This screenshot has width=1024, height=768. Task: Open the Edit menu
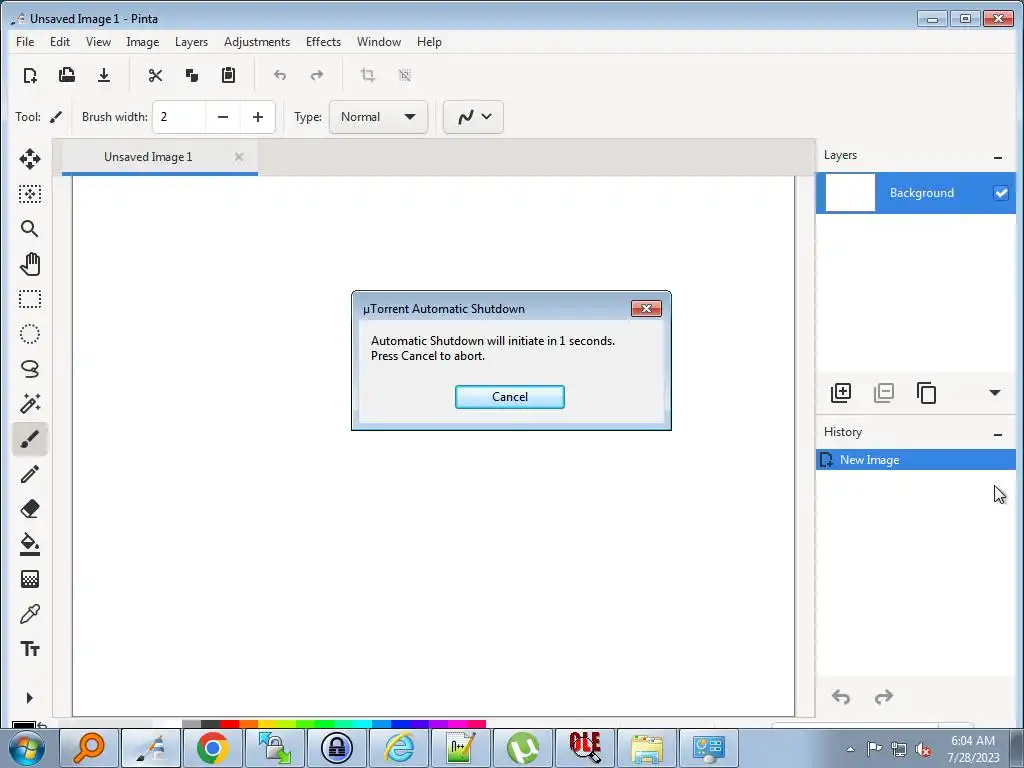(x=59, y=42)
